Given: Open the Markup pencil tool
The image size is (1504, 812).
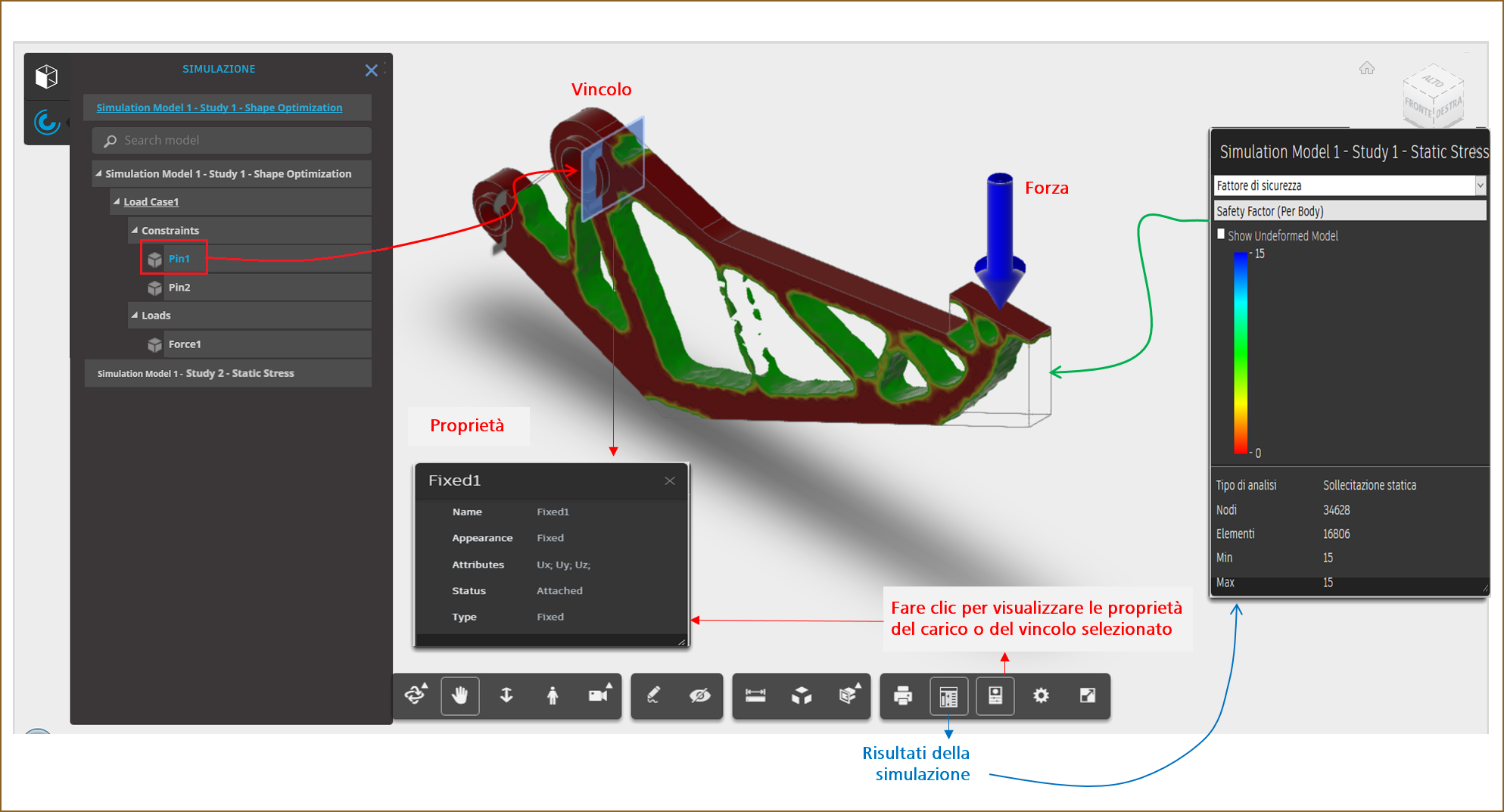Looking at the screenshot, I should click(x=653, y=695).
